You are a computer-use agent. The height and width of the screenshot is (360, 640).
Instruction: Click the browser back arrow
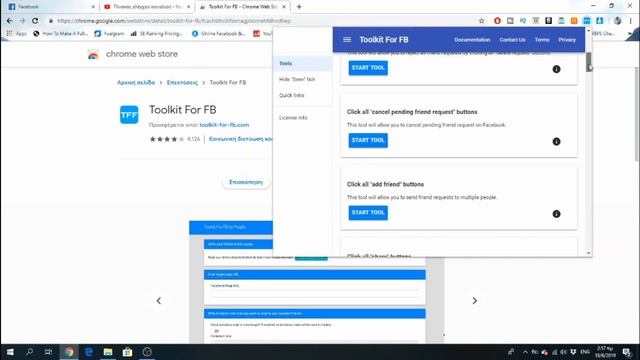point(9,21)
